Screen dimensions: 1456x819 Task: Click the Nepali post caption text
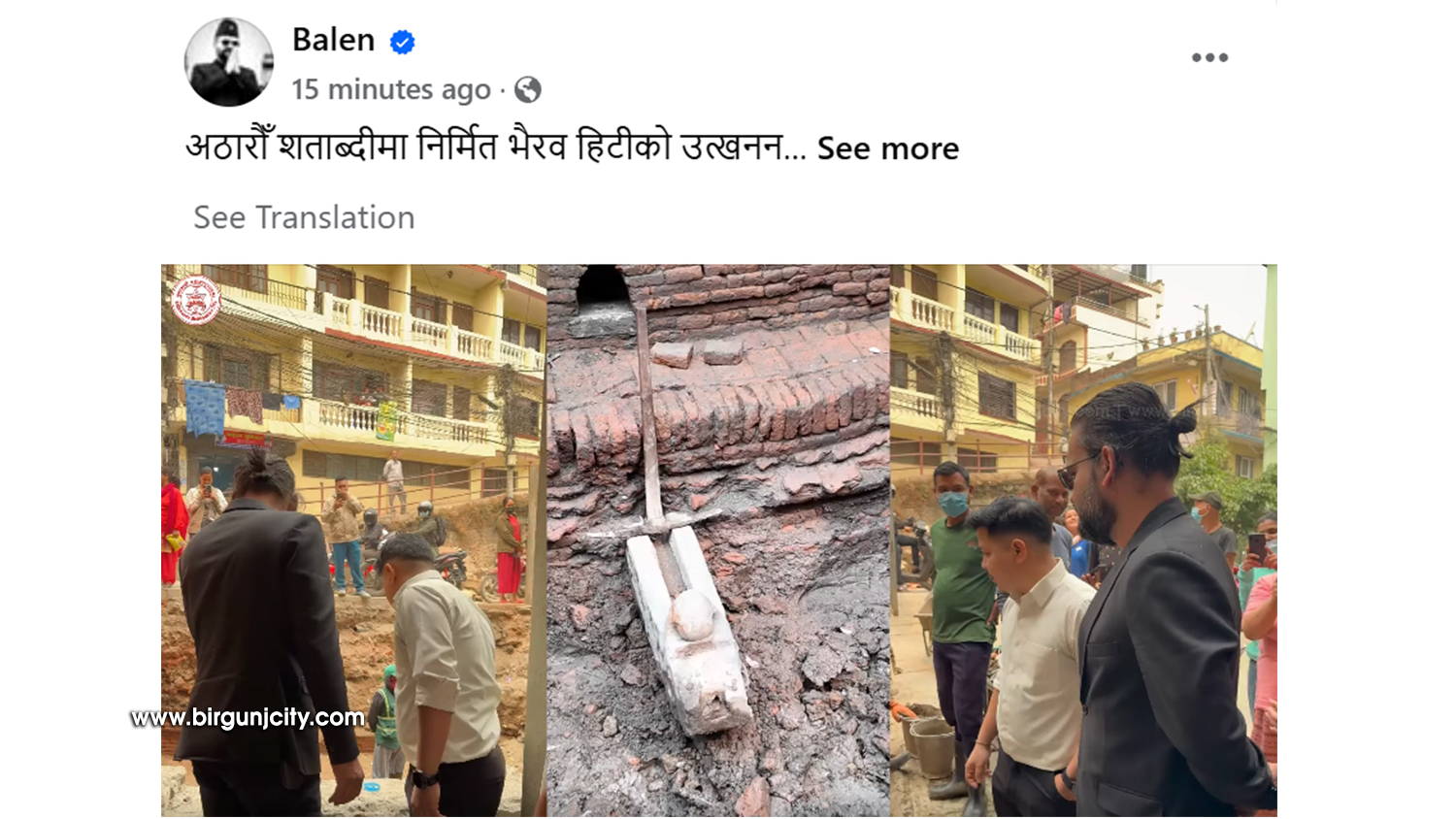[495, 147]
